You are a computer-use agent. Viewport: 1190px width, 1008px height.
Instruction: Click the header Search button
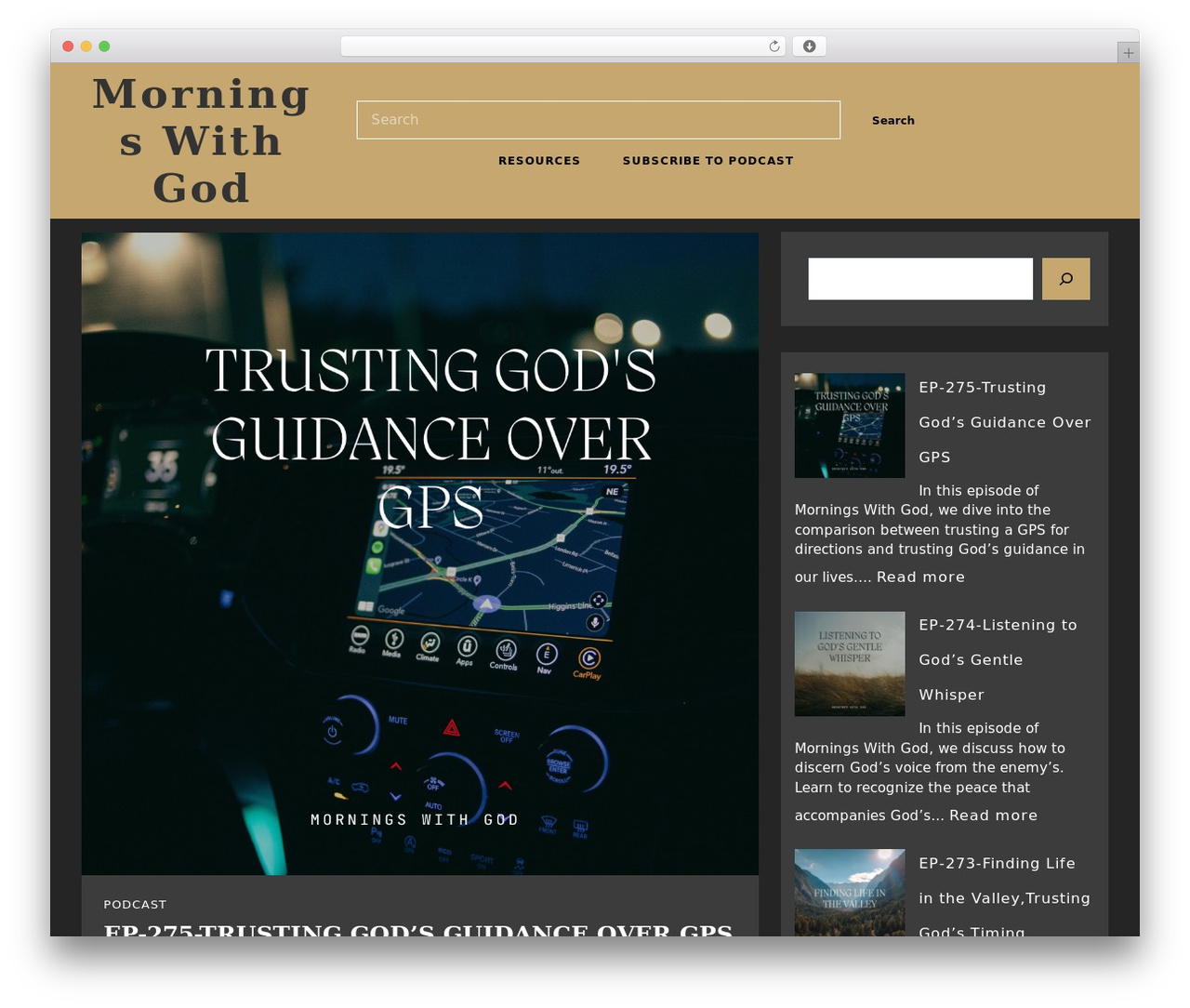click(893, 120)
